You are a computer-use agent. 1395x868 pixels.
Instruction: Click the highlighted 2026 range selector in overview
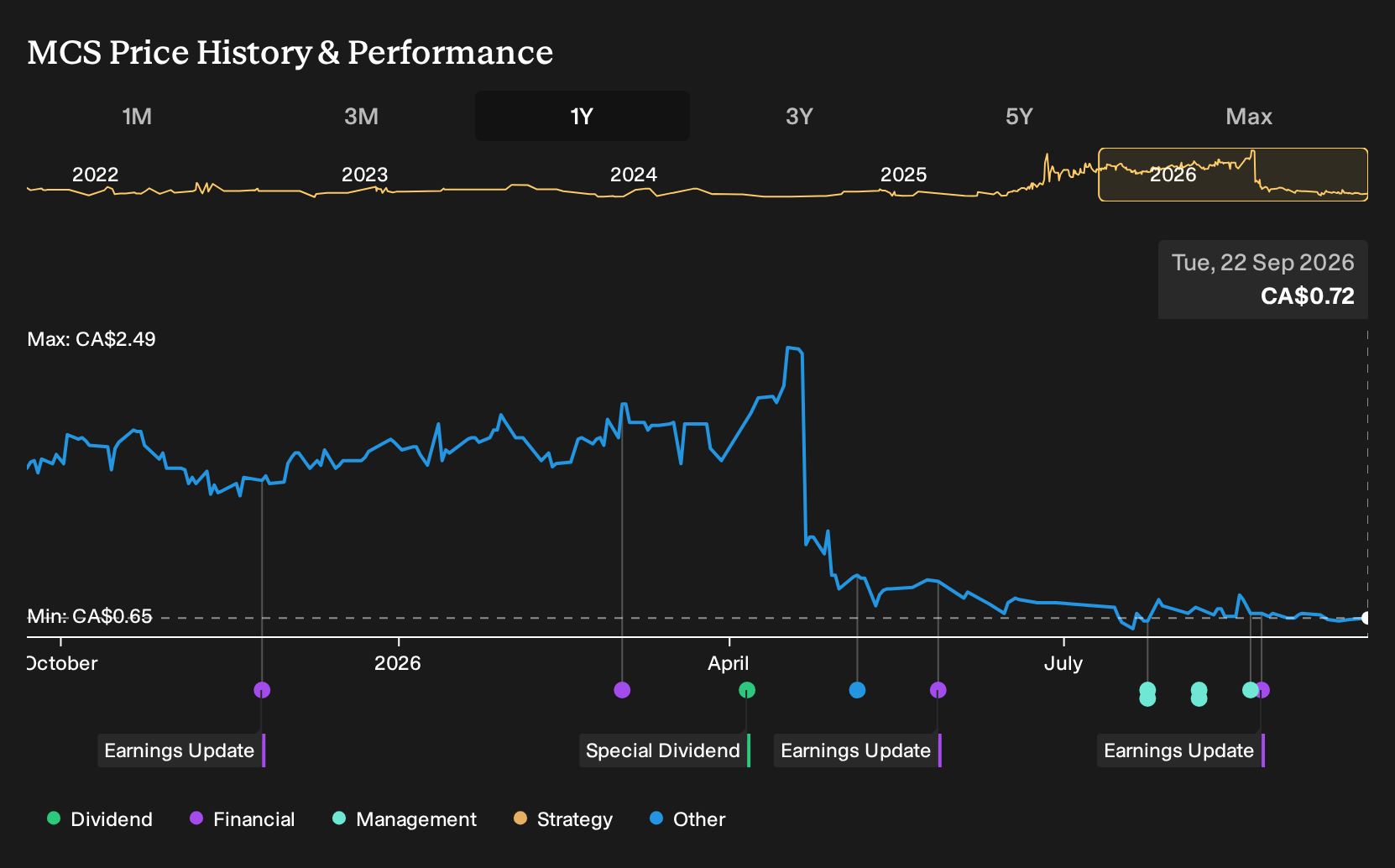1233,175
